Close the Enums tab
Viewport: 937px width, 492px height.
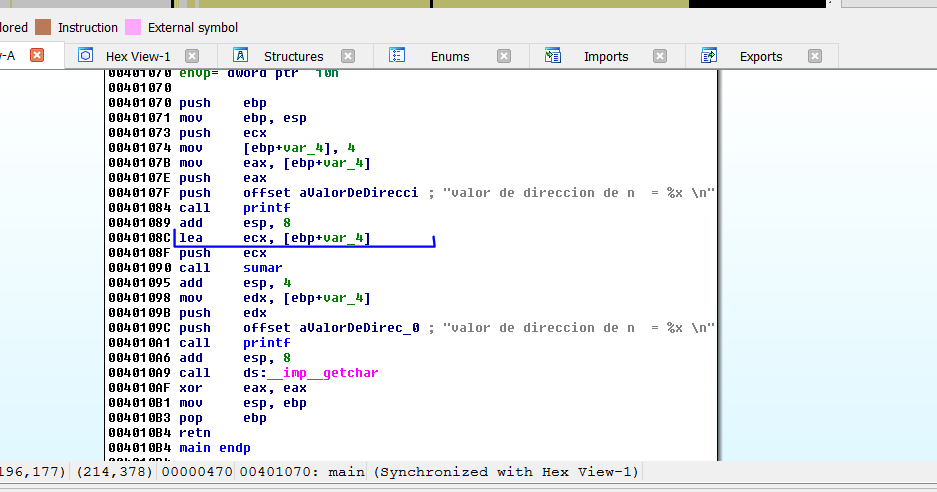coord(504,56)
